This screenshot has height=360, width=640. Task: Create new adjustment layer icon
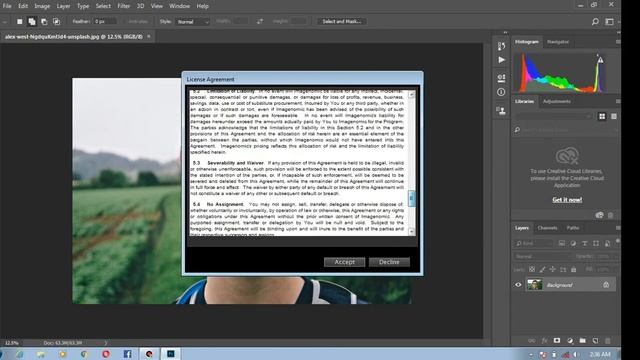click(x=570, y=340)
